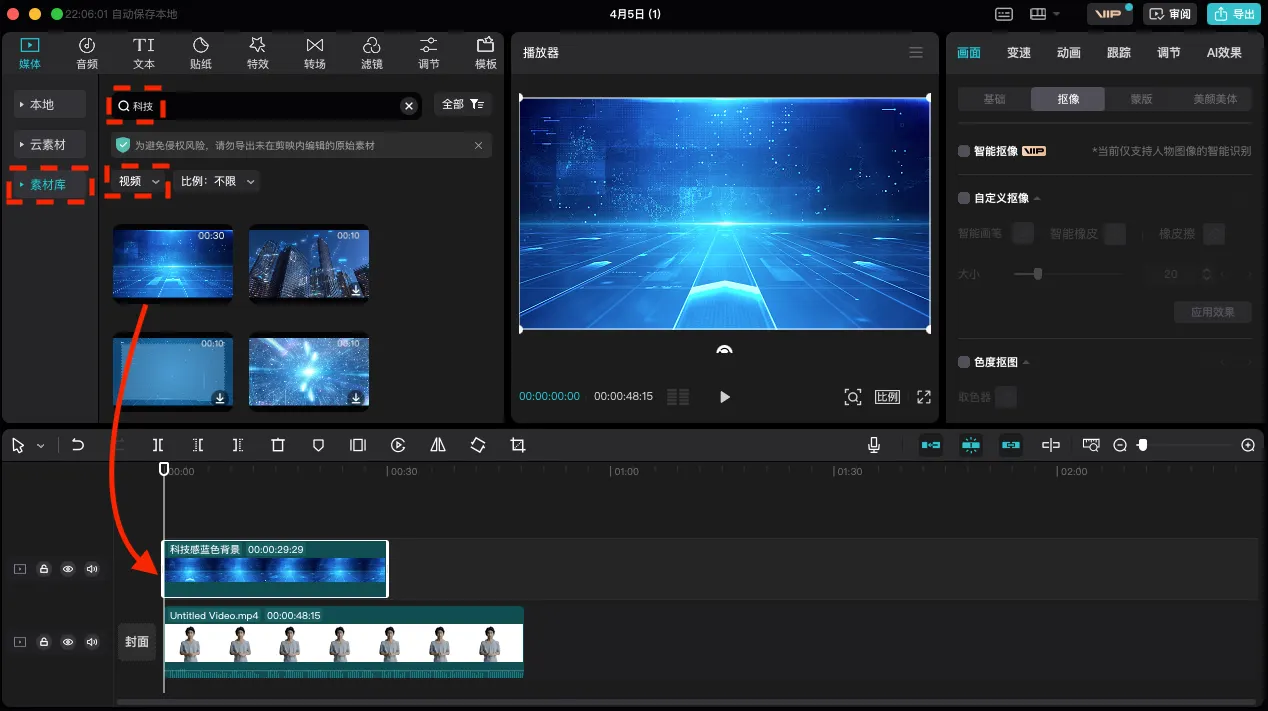The width and height of the screenshot is (1268, 711).
Task: Switch to the AI效果 tab
Action: pyautogui.click(x=1224, y=53)
